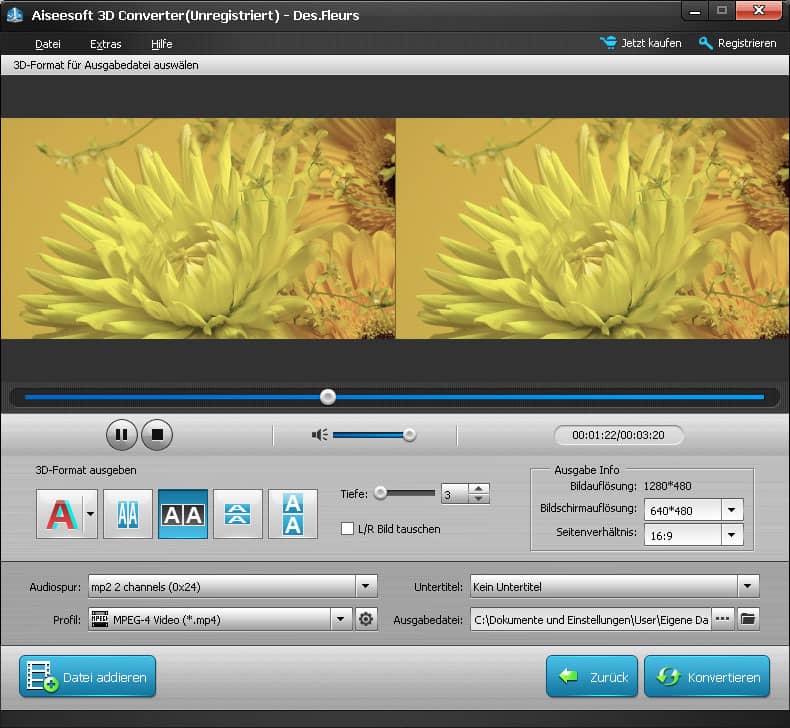Open the Hilfe menu
Image resolution: width=790 pixels, height=728 pixels.
[x=162, y=44]
